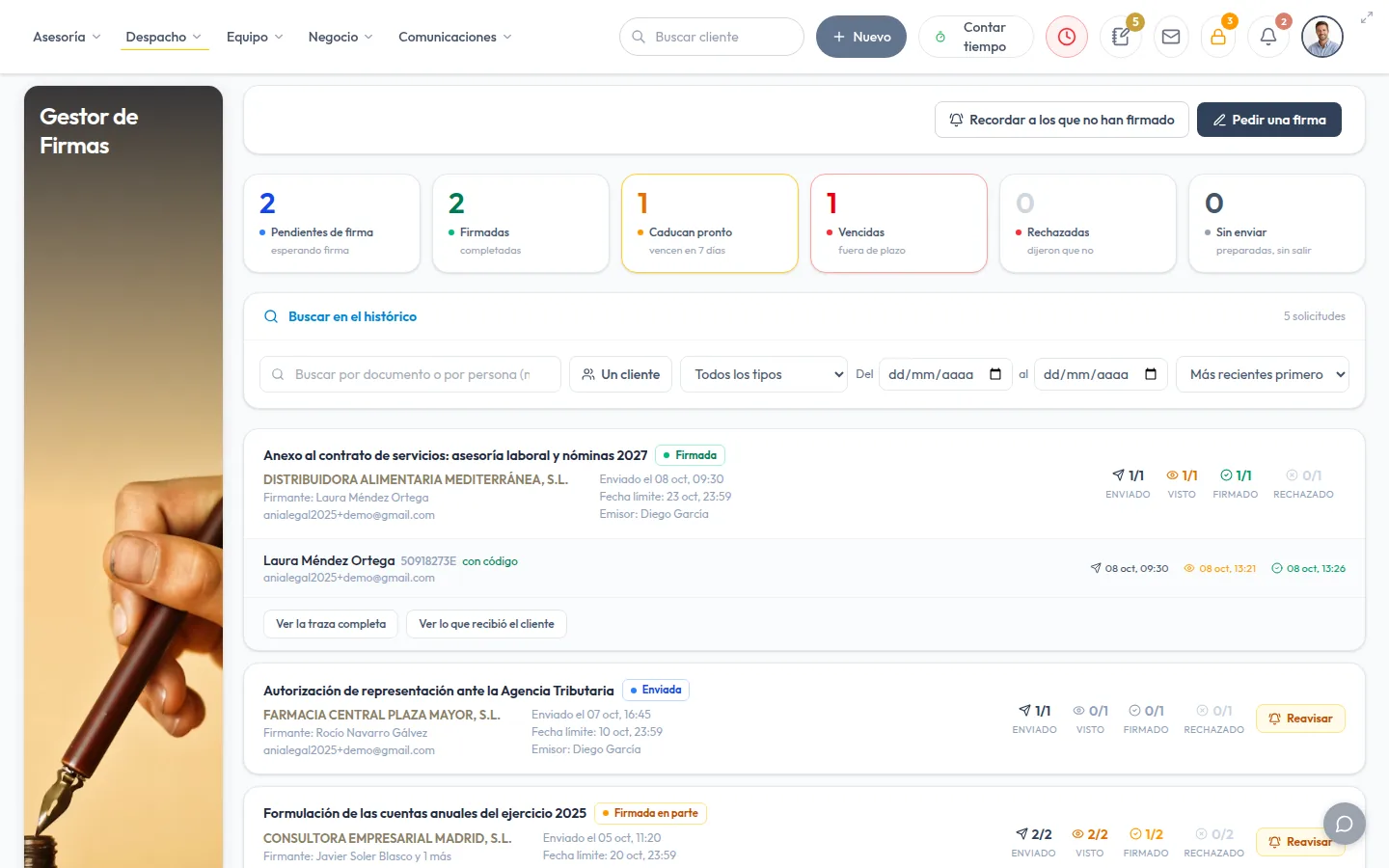This screenshot has width=1389, height=868.
Task: Open the notifications bell icon
Action: point(1268,37)
